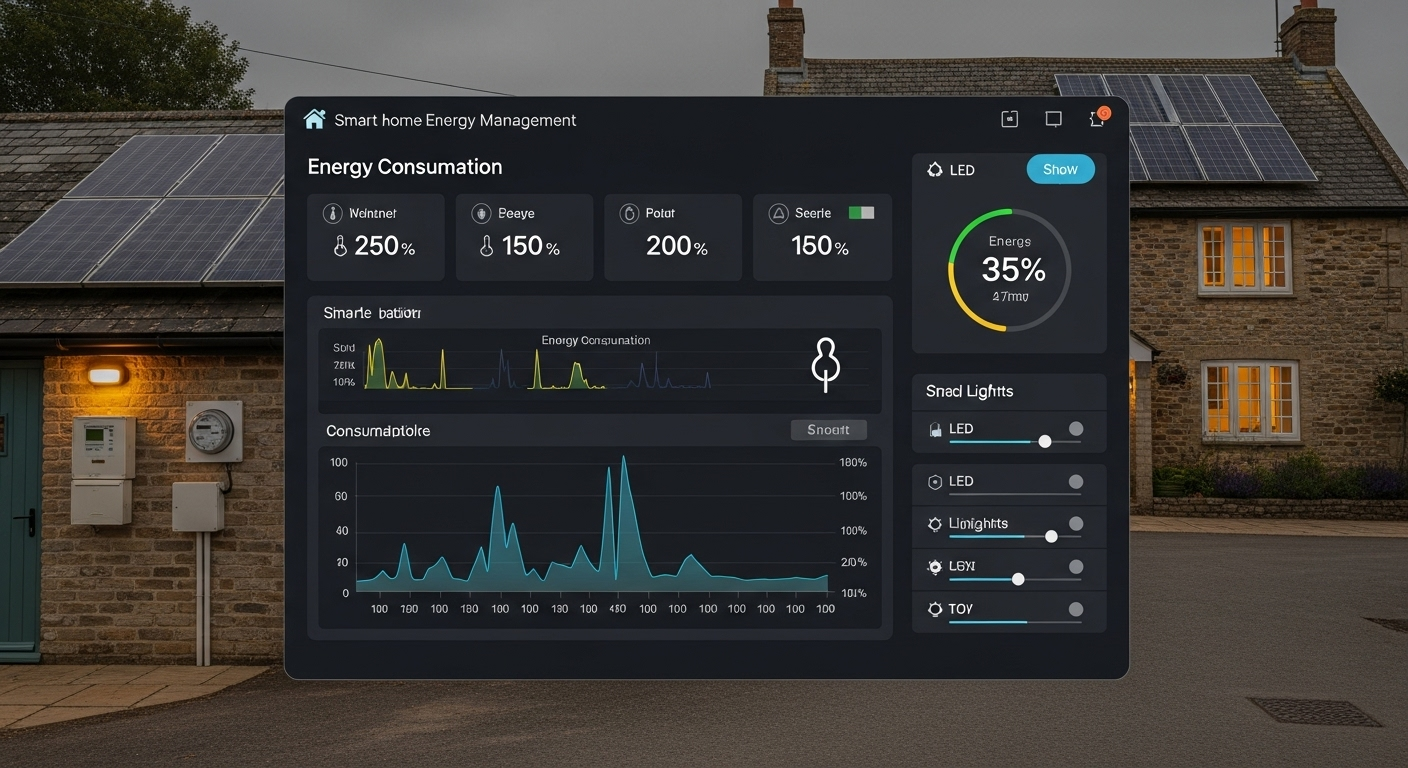
Task: Click thermometer icon next to first 150%
Action: click(x=487, y=246)
